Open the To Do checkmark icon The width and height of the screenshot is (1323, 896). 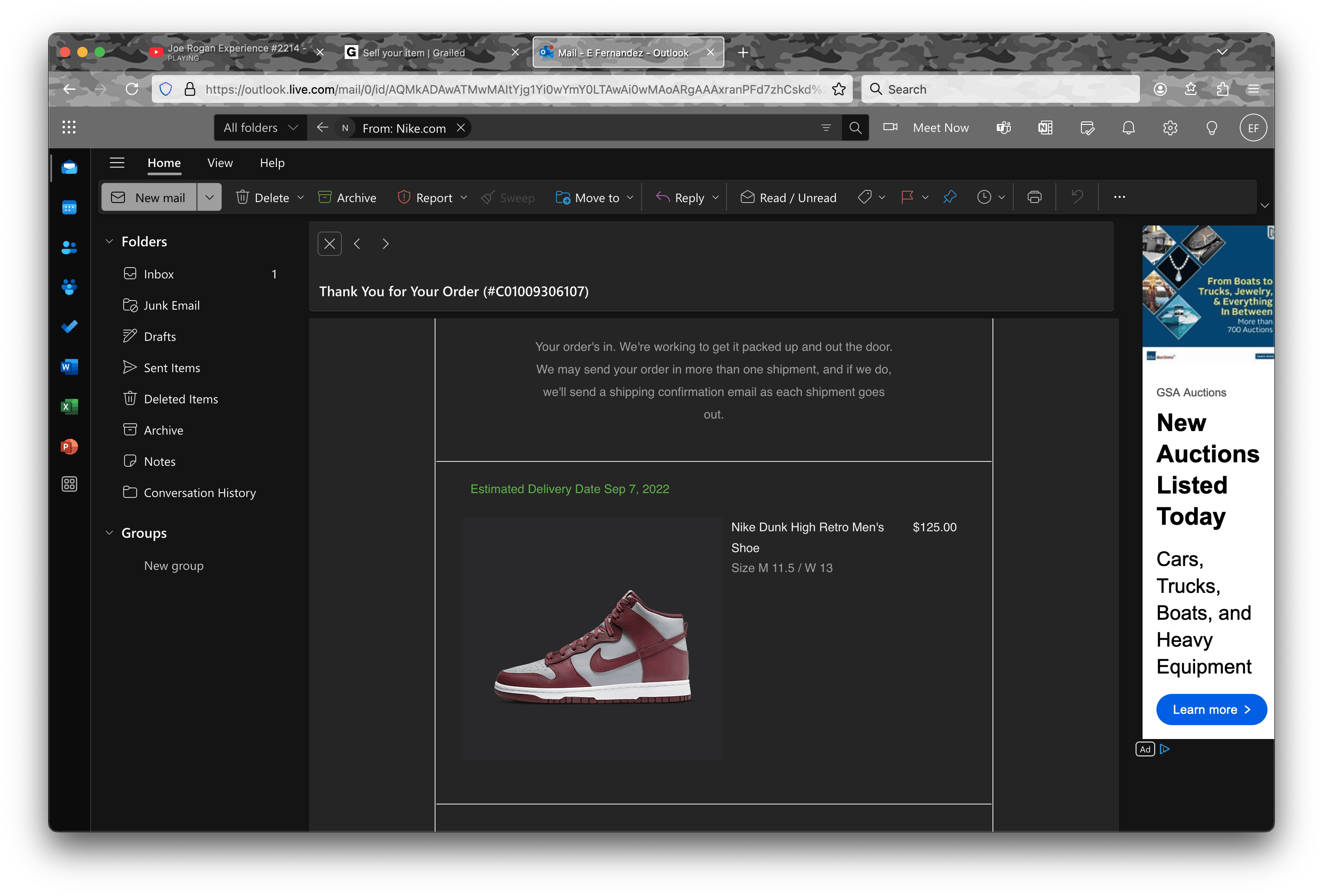point(69,327)
